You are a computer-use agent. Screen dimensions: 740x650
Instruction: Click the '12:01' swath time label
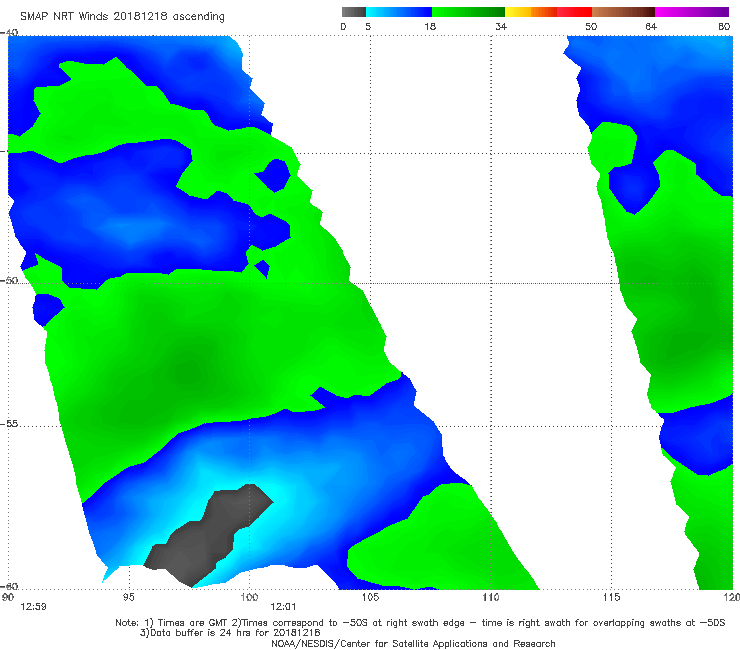(x=283, y=607)
